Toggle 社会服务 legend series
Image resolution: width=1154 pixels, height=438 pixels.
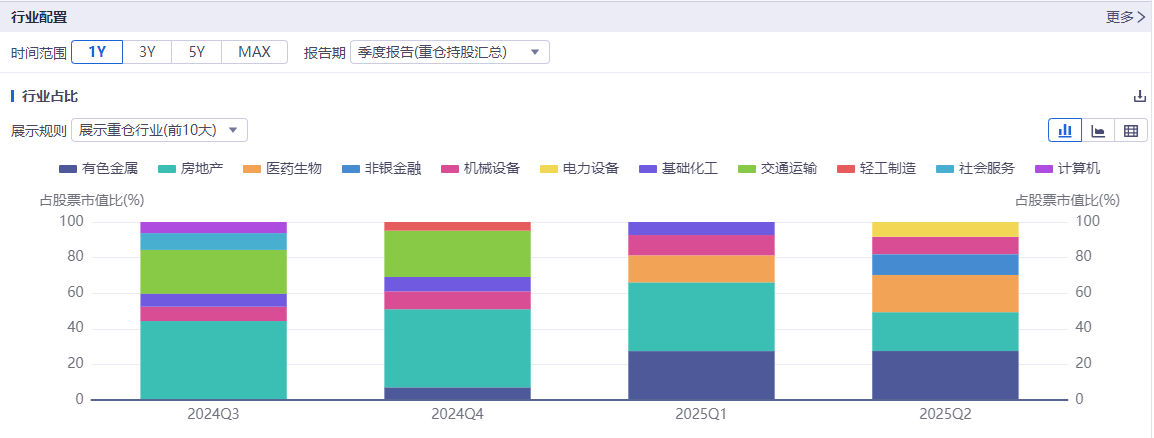click(976, 169)
